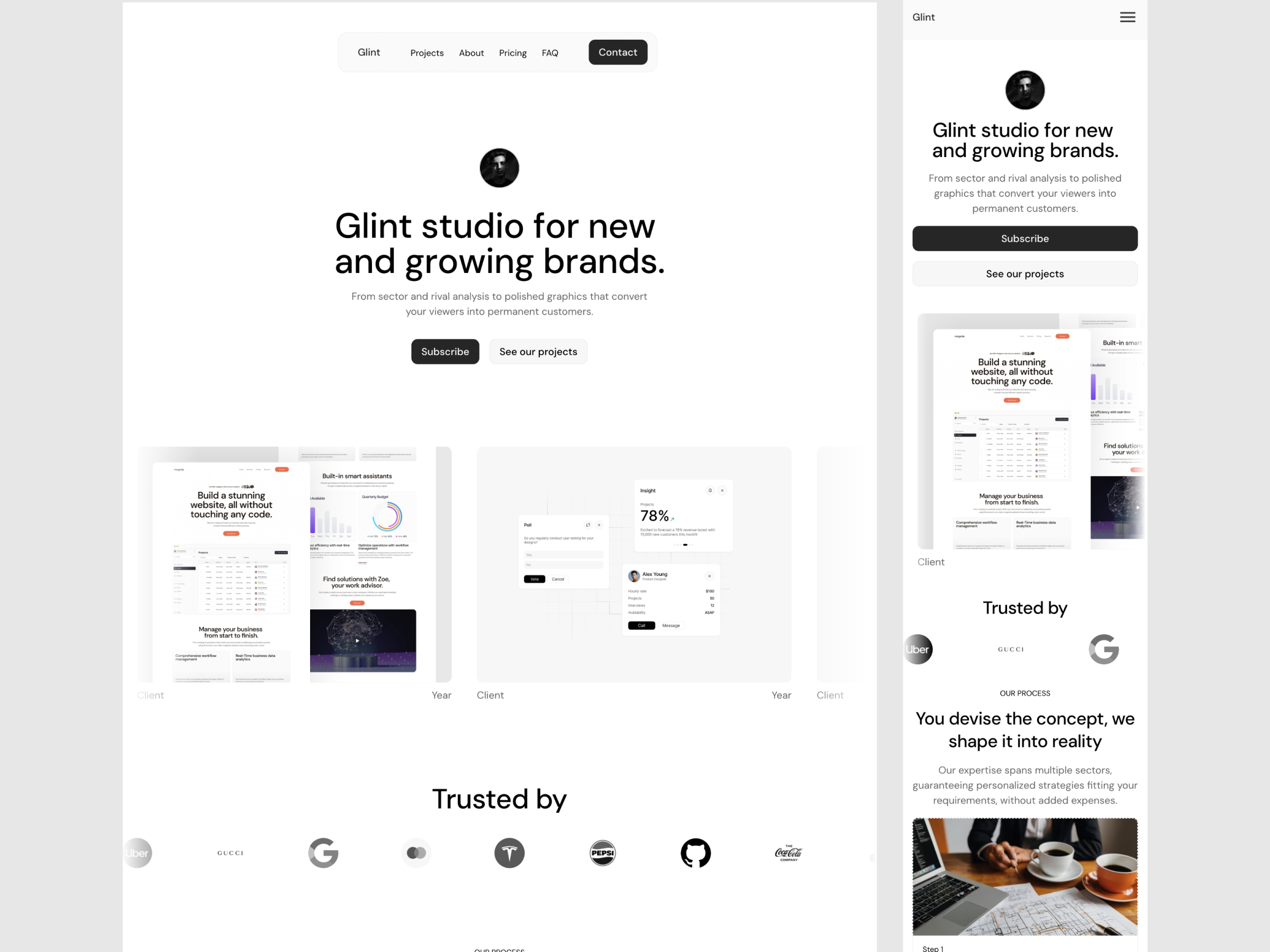Click the Uber brand logo icon

click(x=137, y=852)
